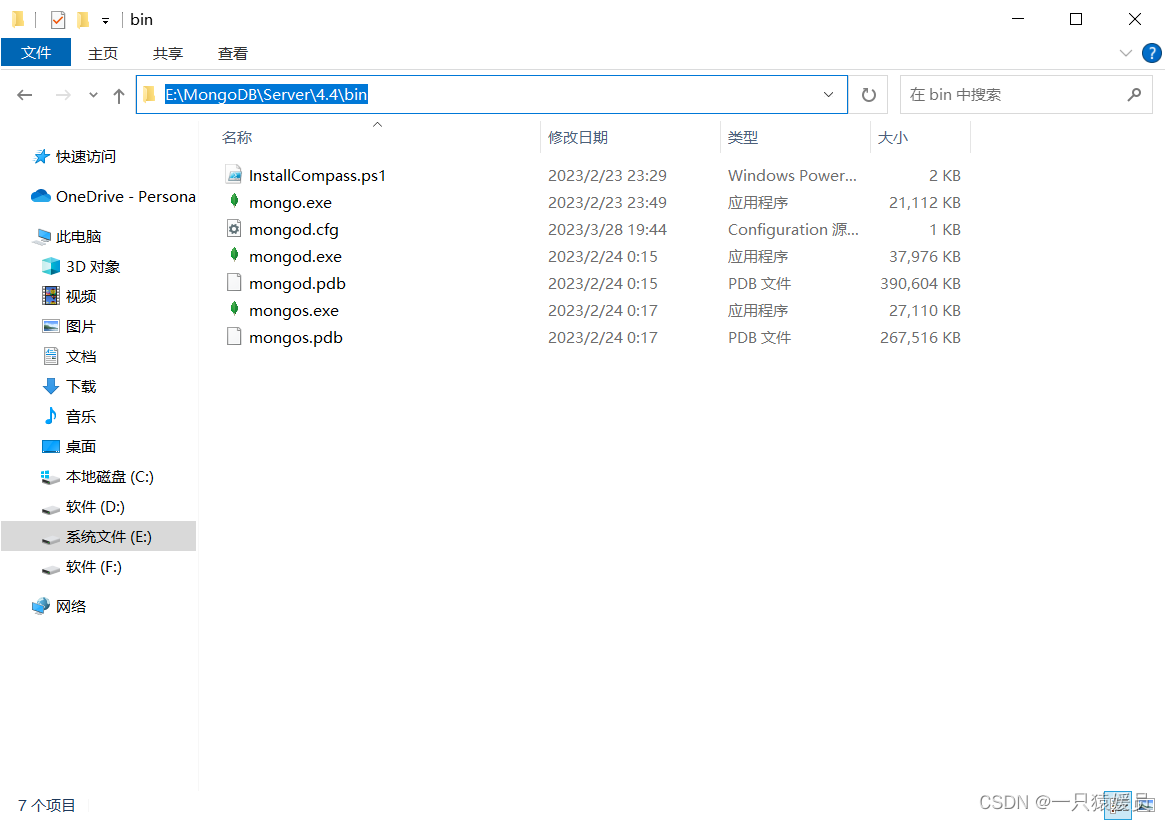Screen dimensions: 1166x821
Task: Click the 3D Objects cube icon
Action: 51,266
